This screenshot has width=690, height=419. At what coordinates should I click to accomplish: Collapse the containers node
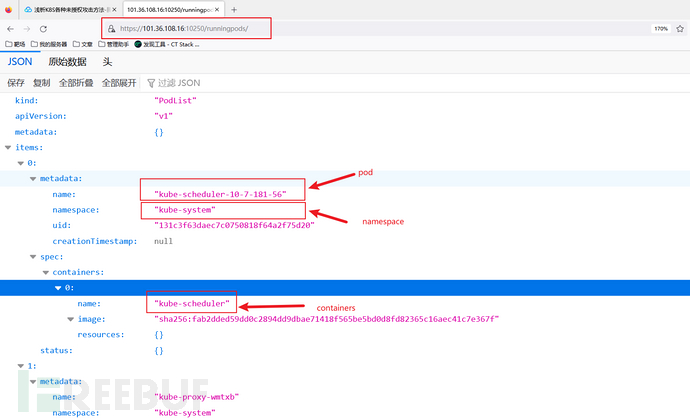coord(45,271)
